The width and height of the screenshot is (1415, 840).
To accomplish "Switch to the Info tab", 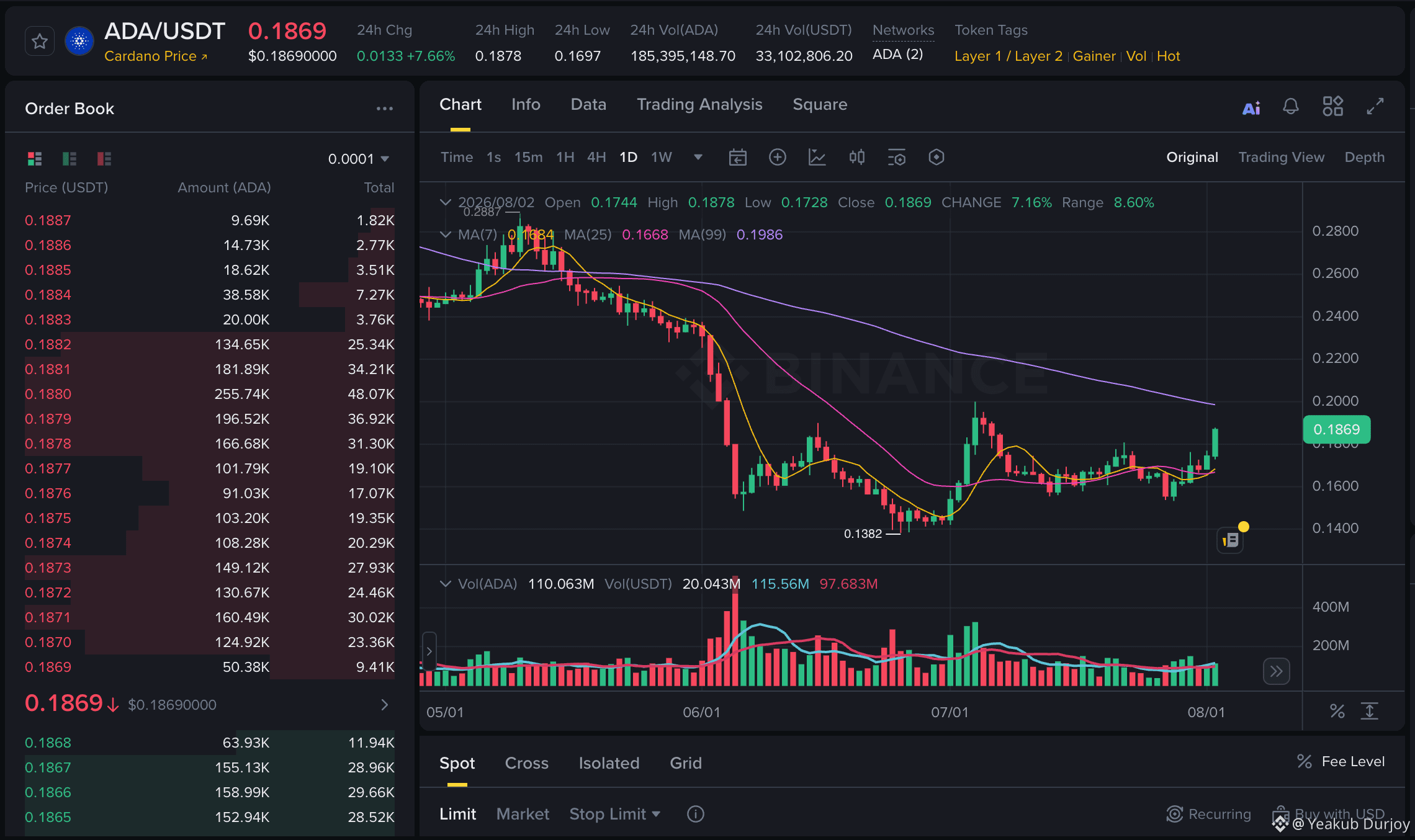I will point(526,105).
